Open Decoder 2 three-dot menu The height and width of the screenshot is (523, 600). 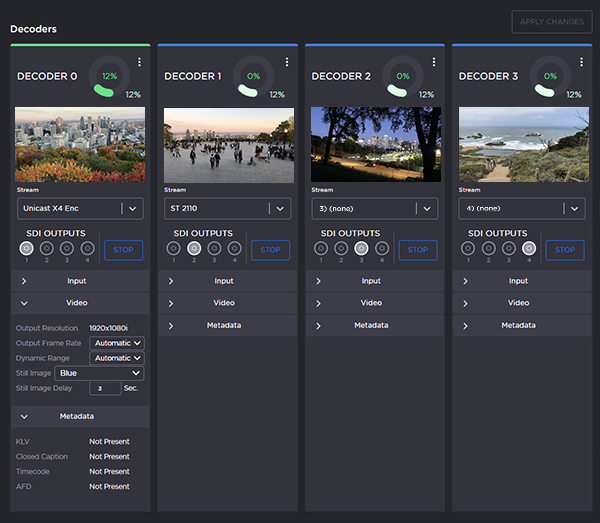tap(434, 62)
